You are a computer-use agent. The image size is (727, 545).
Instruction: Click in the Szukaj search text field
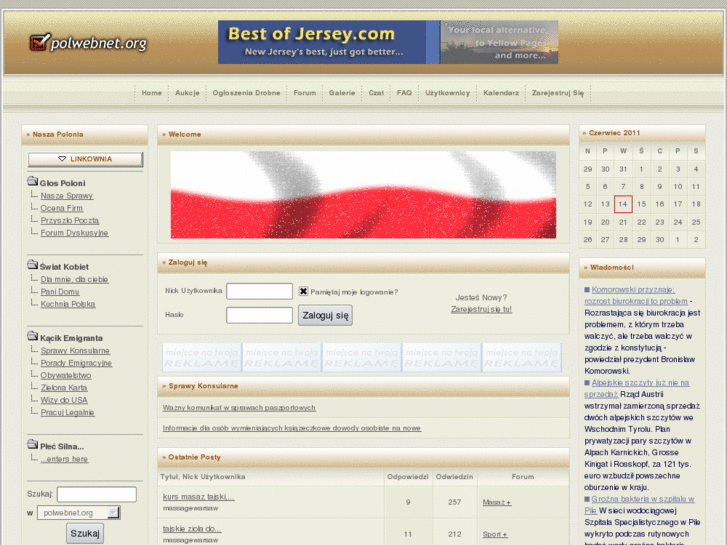[96, 494]
